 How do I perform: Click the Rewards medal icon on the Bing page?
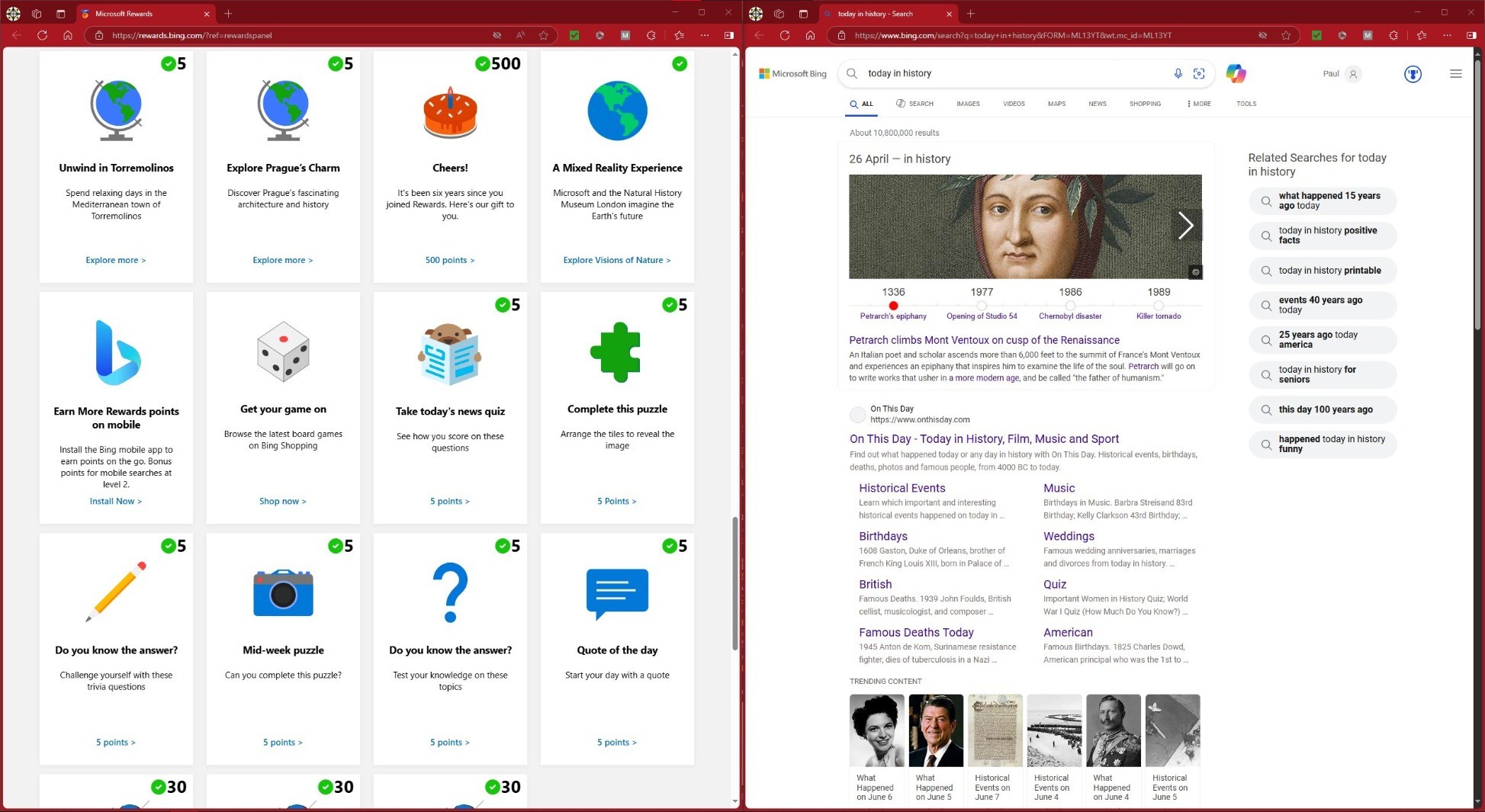tap(1413, 74)
